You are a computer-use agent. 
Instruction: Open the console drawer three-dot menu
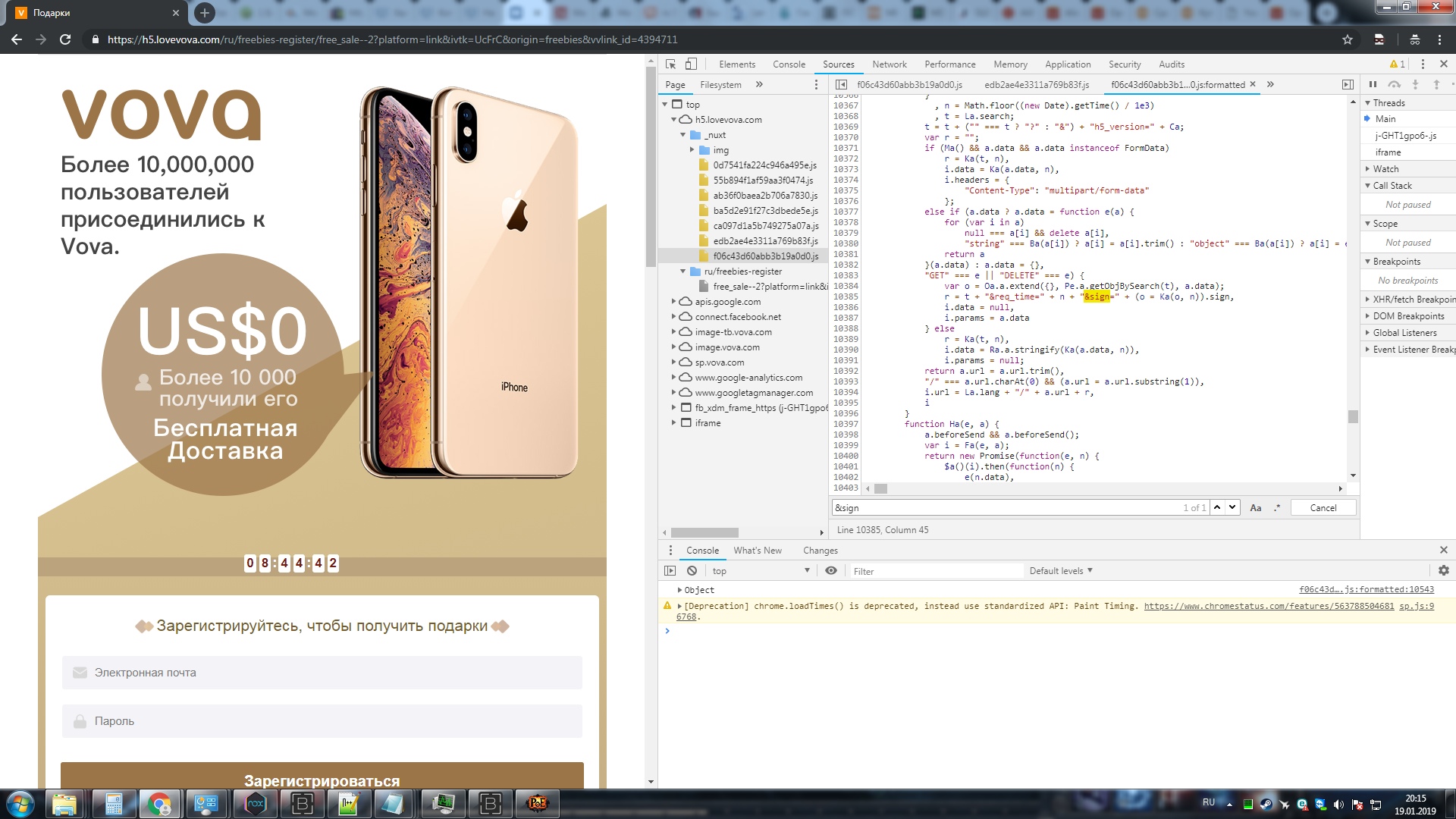[x=670, y=551]
